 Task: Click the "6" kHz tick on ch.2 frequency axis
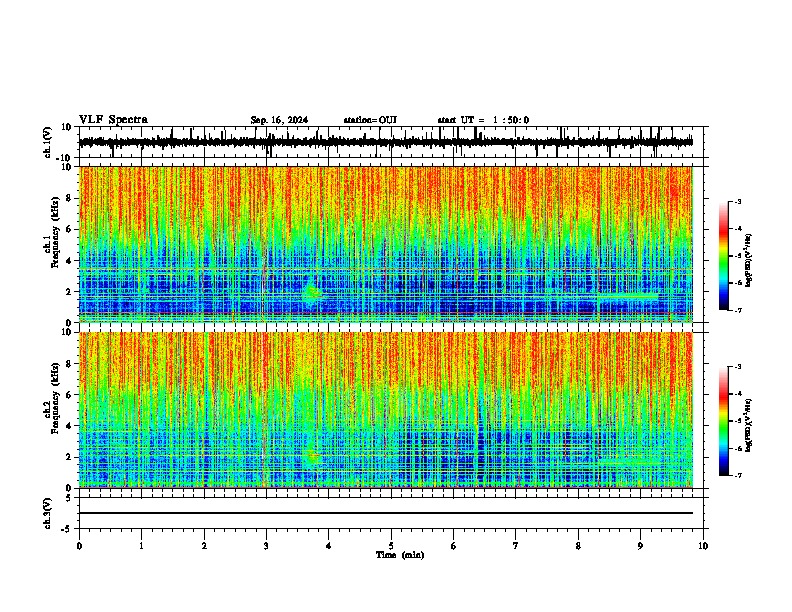[69, 394]
